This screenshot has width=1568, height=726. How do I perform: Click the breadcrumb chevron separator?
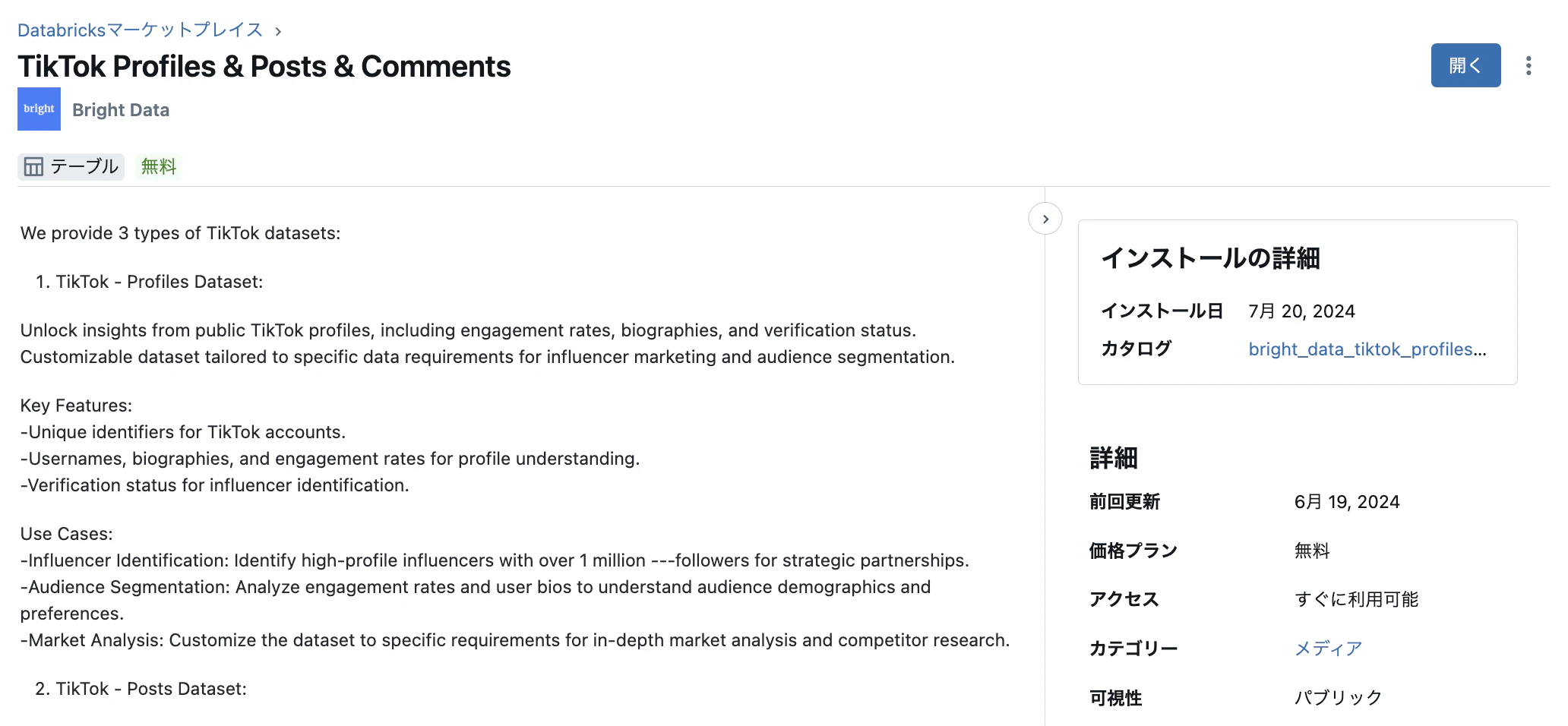(x=278, y=31)
